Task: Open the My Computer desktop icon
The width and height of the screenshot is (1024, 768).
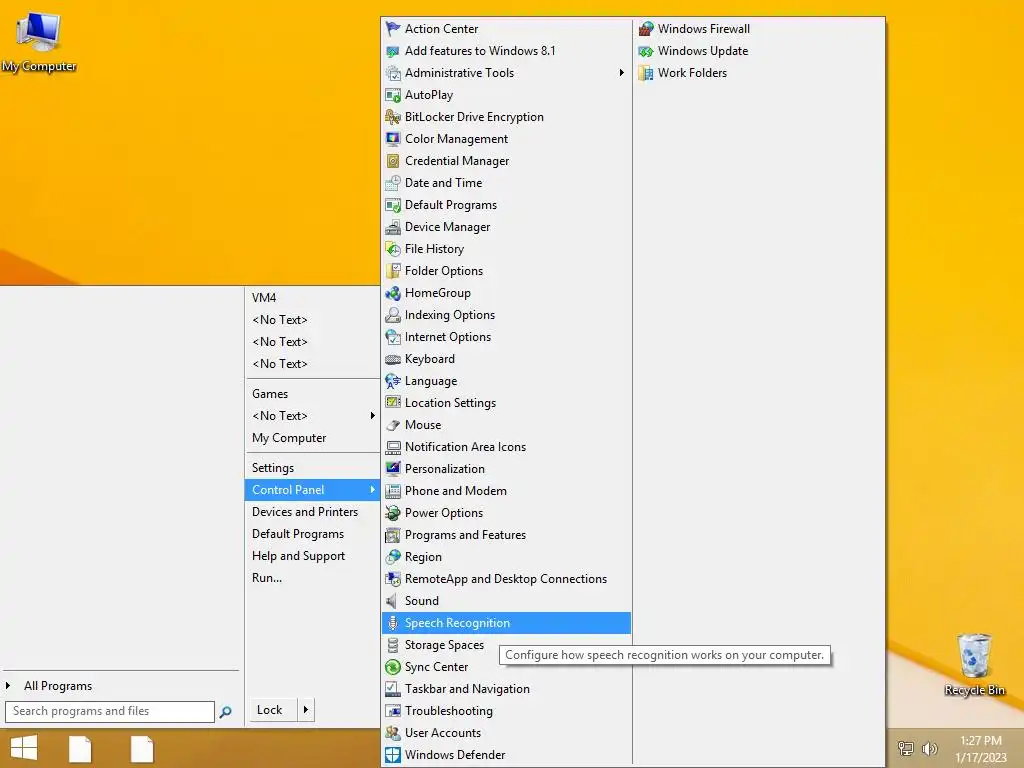Action: 39,41
